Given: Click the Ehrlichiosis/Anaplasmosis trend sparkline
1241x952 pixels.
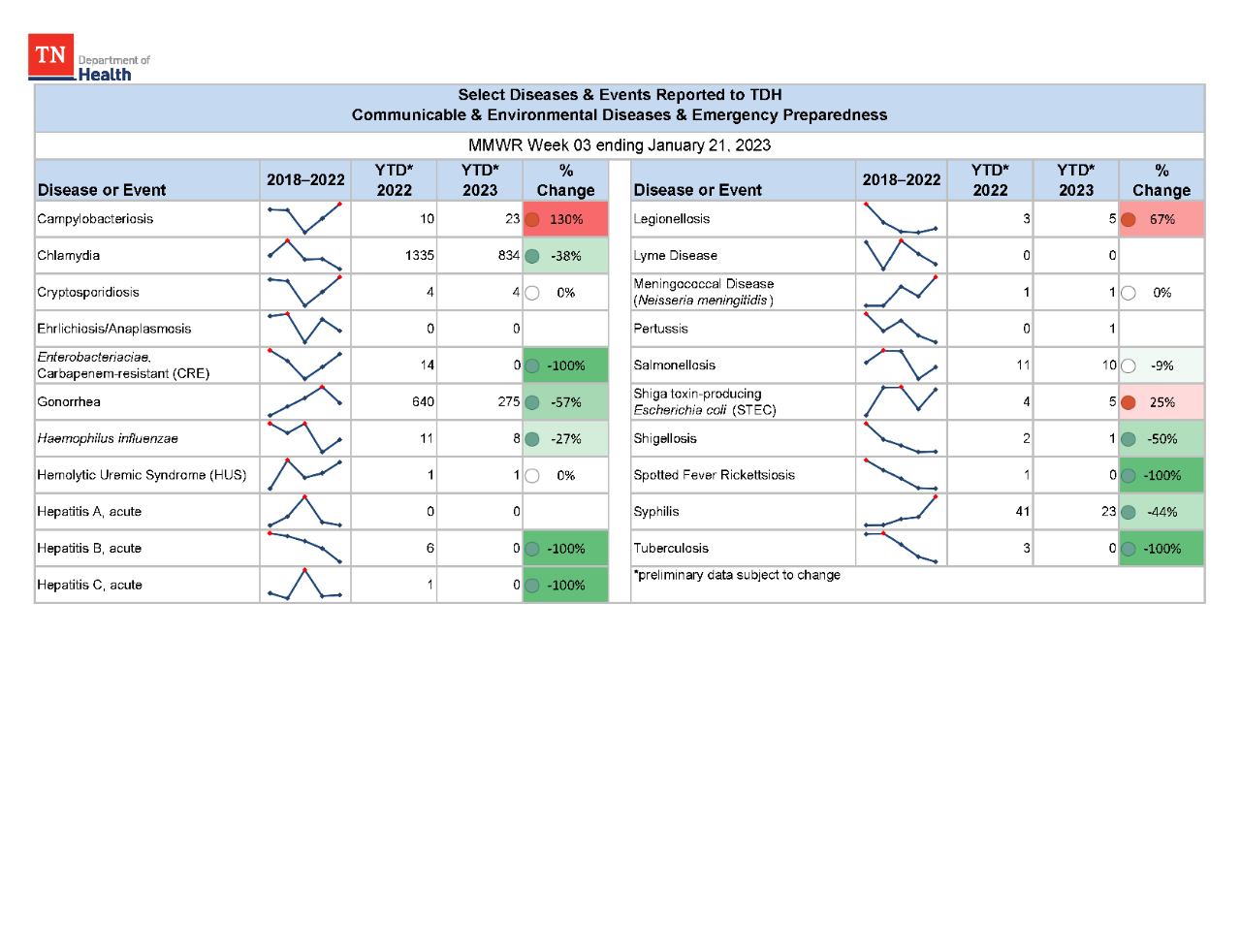Looking at the screenshot, I should coord(304,328).
